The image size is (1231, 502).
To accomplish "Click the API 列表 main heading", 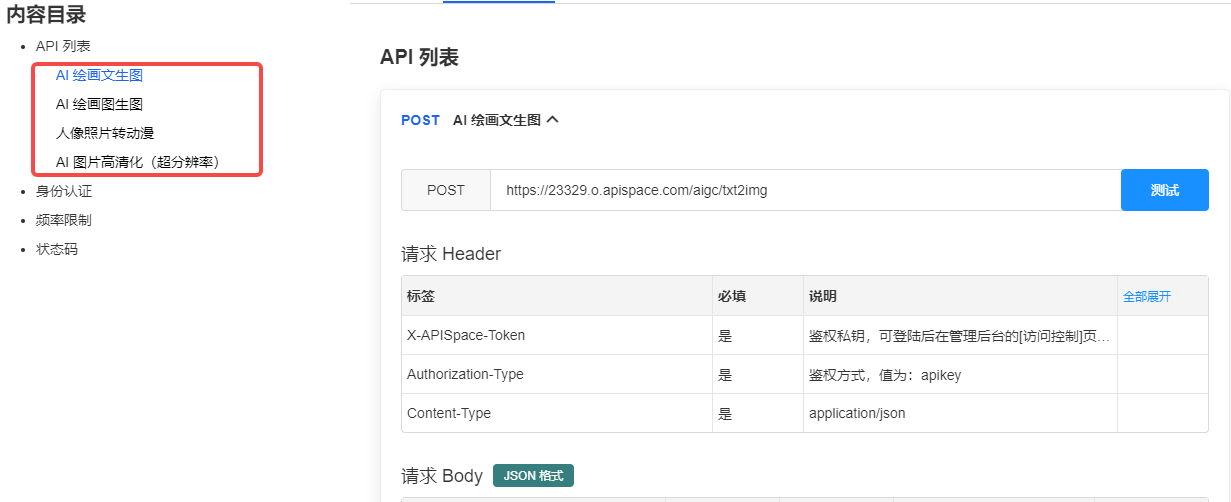I will click(419, 57).
